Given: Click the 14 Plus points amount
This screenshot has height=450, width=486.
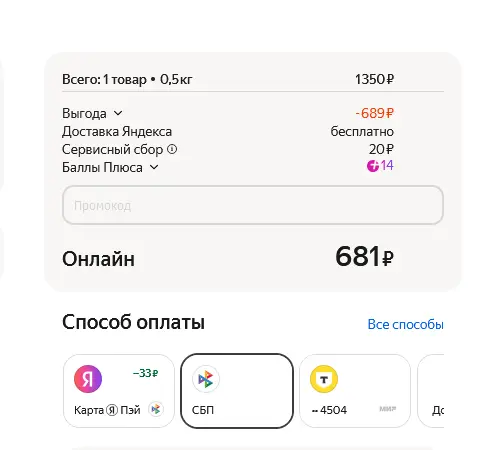Looking at the screenshot, I should pyautogui.click(x=387, y=166).
